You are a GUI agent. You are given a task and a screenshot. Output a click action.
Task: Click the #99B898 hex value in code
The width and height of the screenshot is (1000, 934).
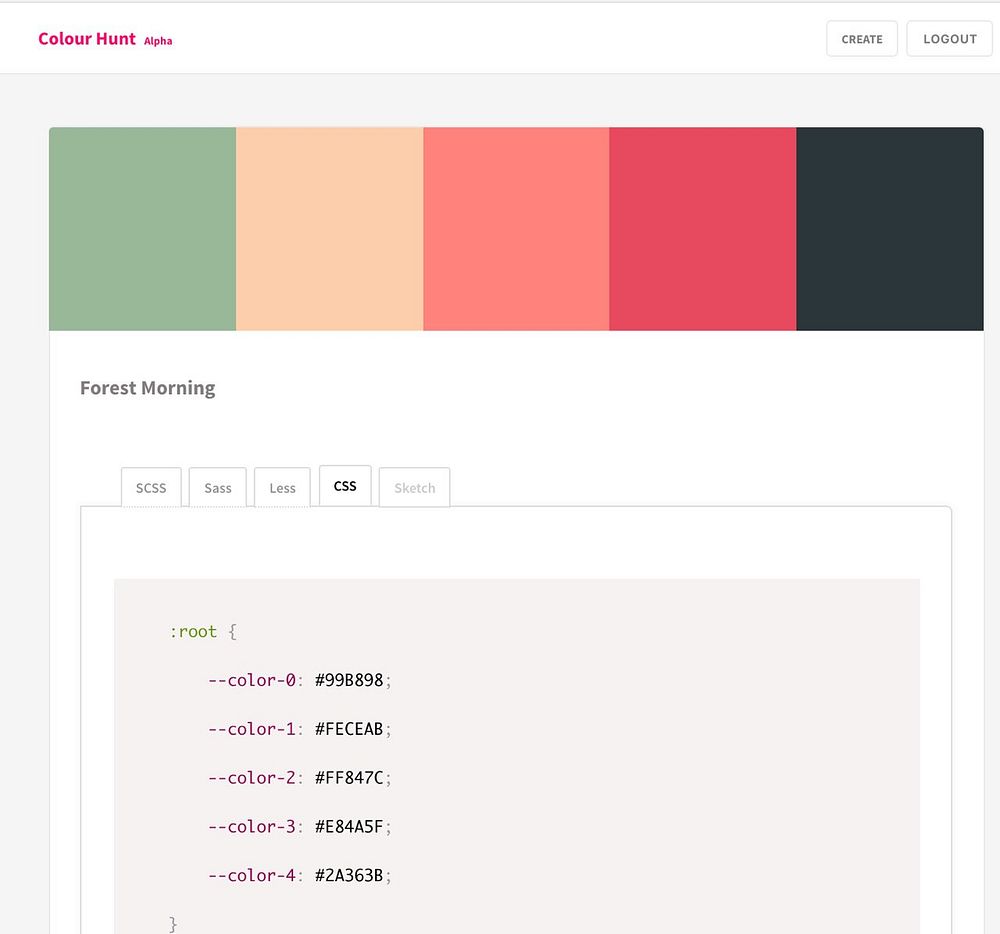click(349, 680)
